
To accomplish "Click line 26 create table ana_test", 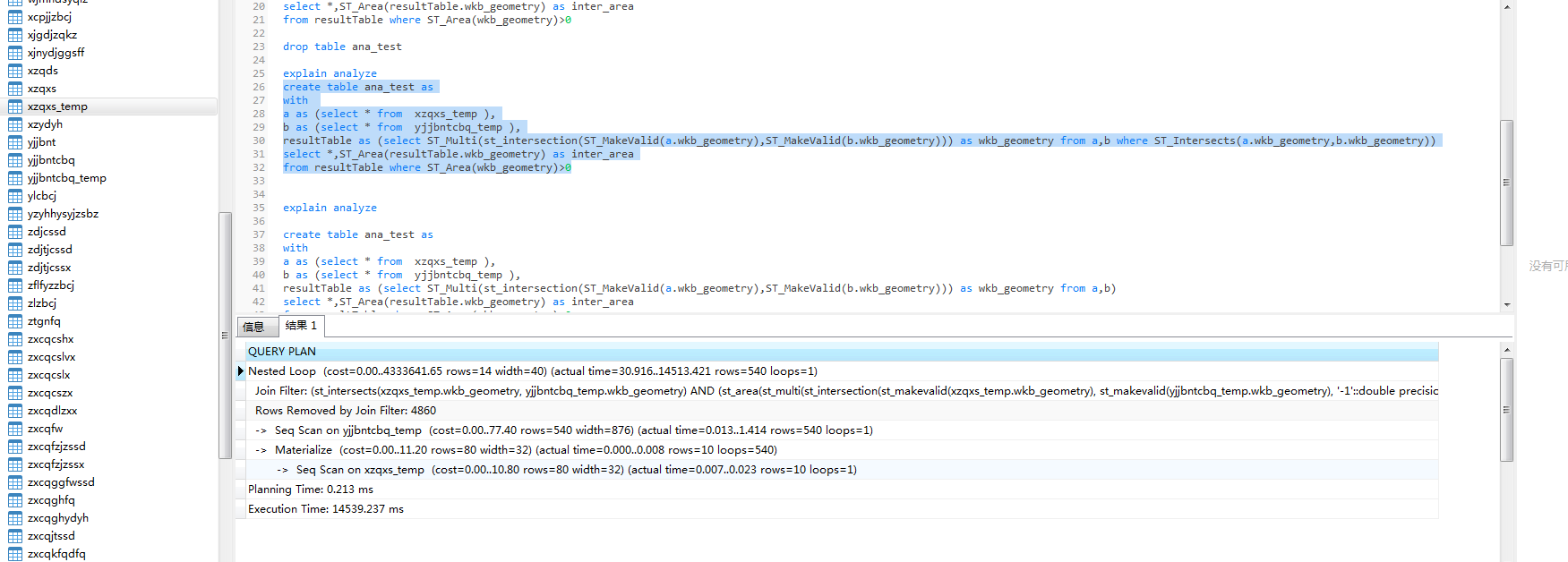I will (x=358, y=87).
